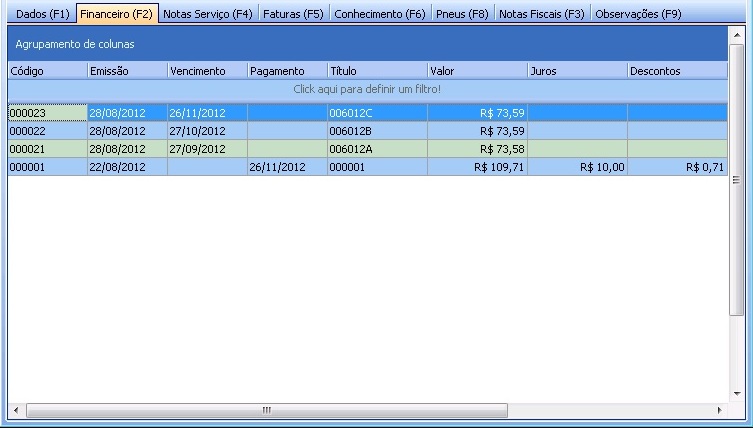Switch to the Notas Fiscais (F3) tab
This screenshot has width=753, height=428.
click(541, 14)
